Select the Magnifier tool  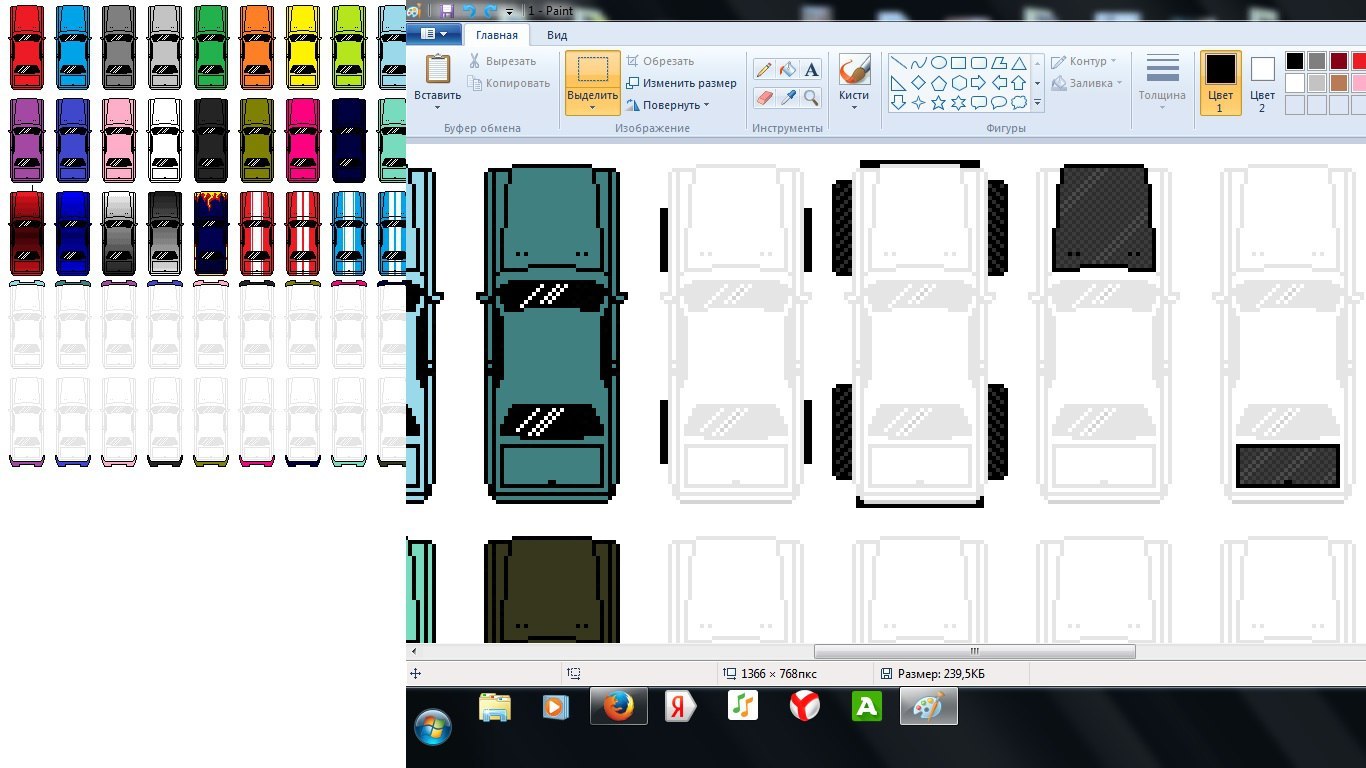pos(811,97)
